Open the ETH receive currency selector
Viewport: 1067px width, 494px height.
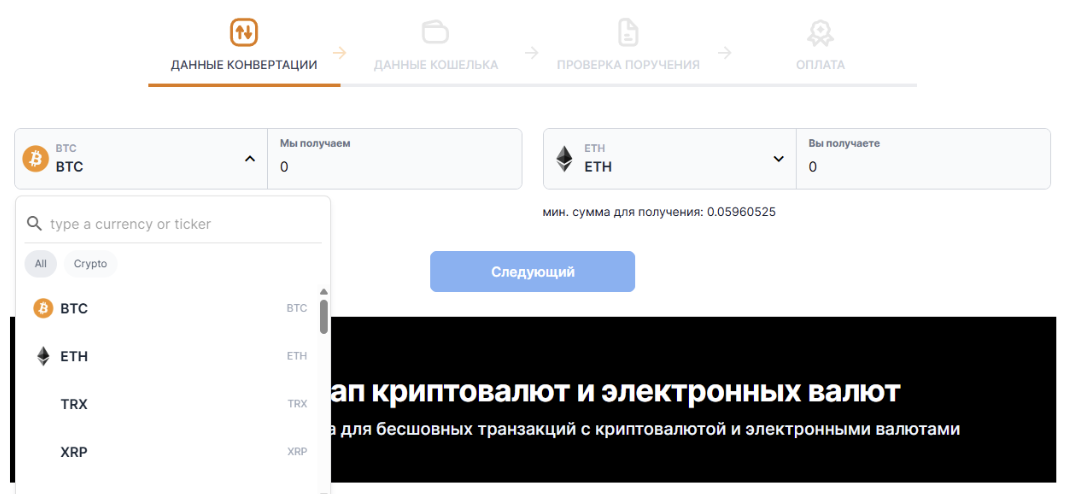tap(670, 159)
